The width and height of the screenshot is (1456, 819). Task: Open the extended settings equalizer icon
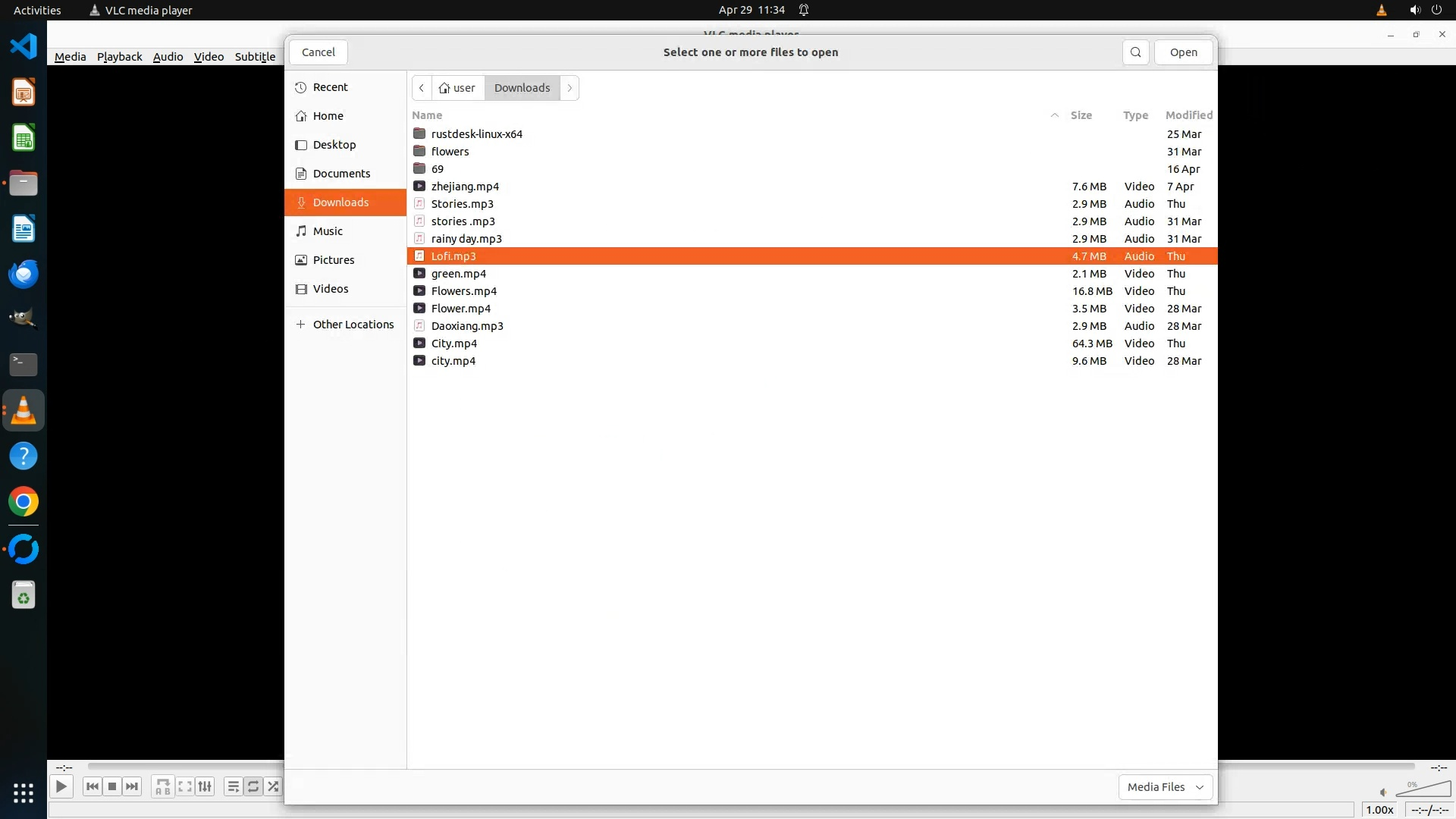tap(205, 786)
